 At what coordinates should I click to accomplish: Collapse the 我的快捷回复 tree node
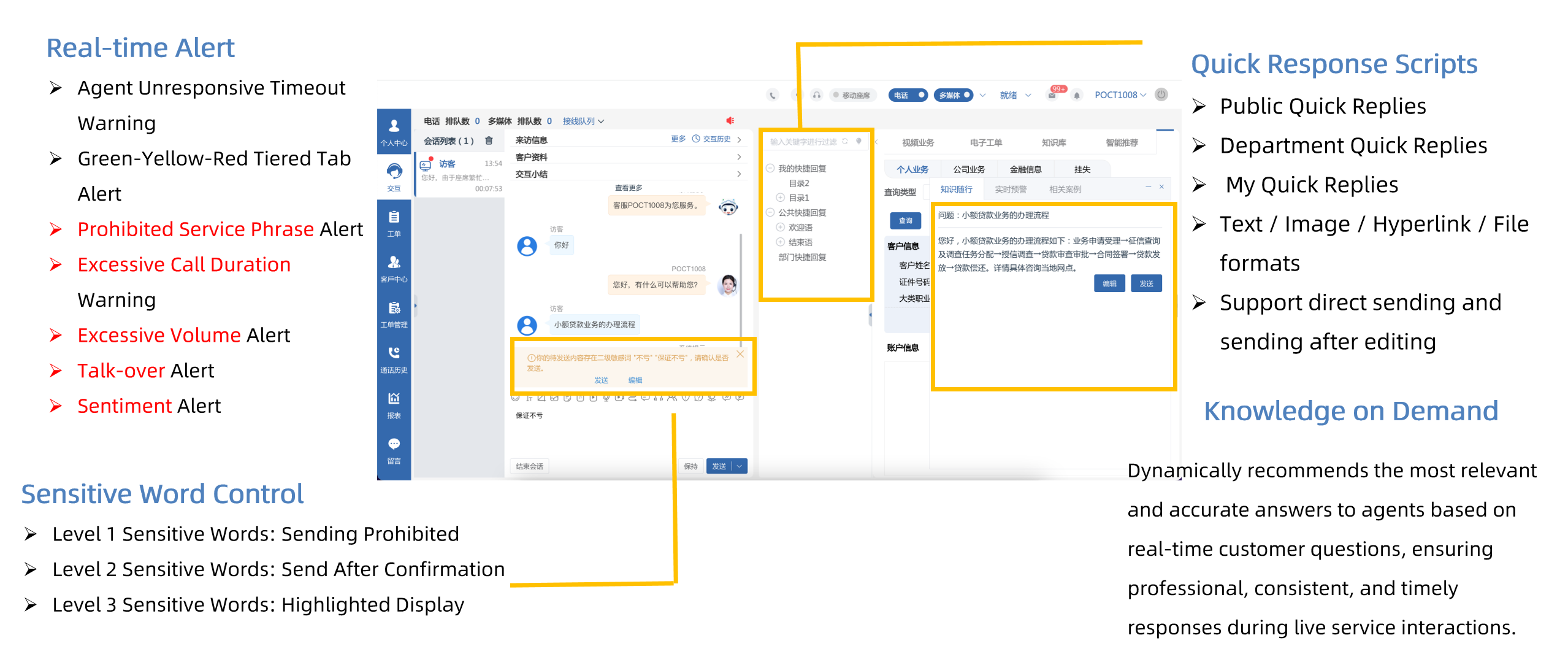pyautogui.click(x=770, y=168)
